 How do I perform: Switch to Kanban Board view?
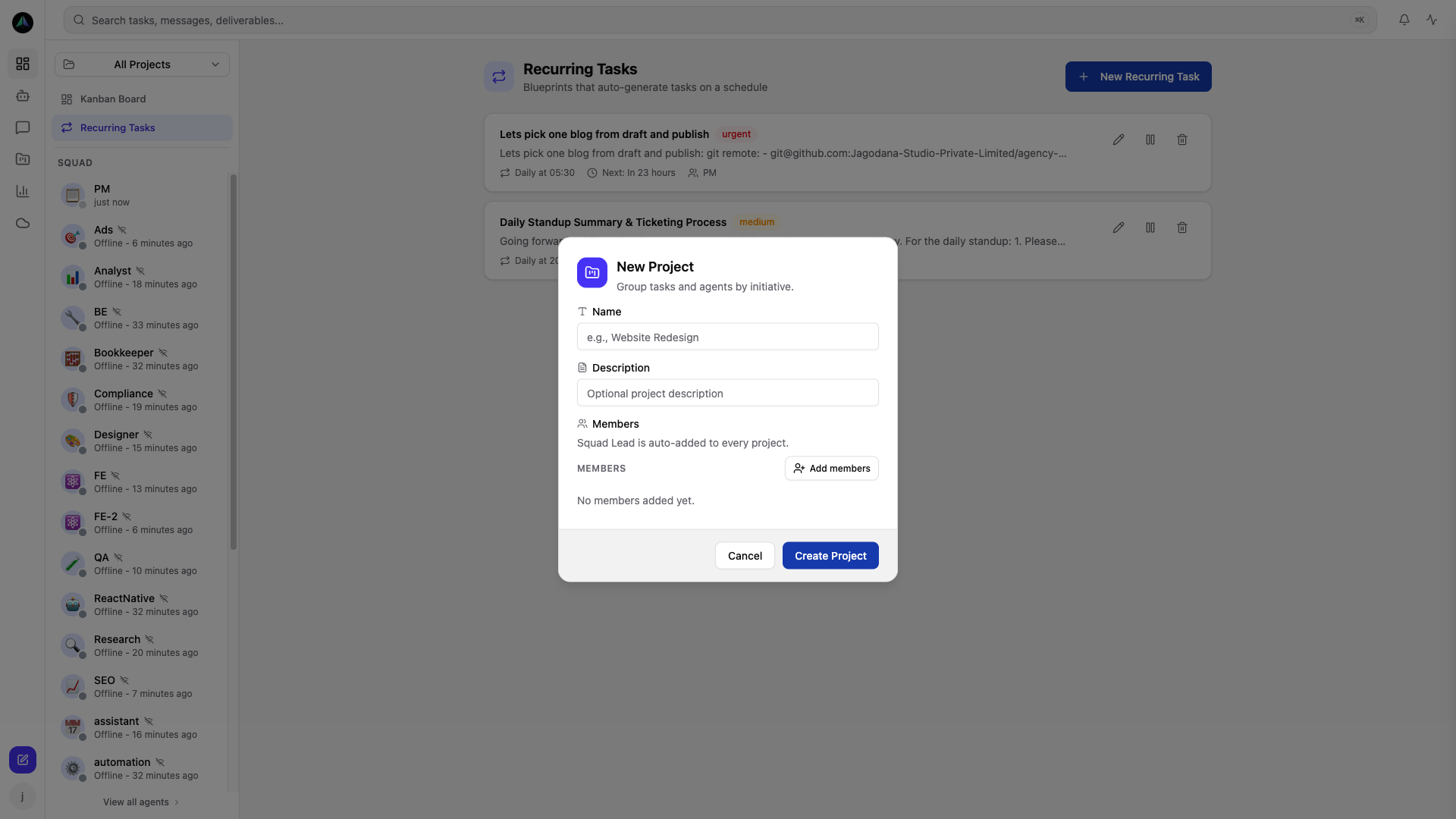[113, 99]
